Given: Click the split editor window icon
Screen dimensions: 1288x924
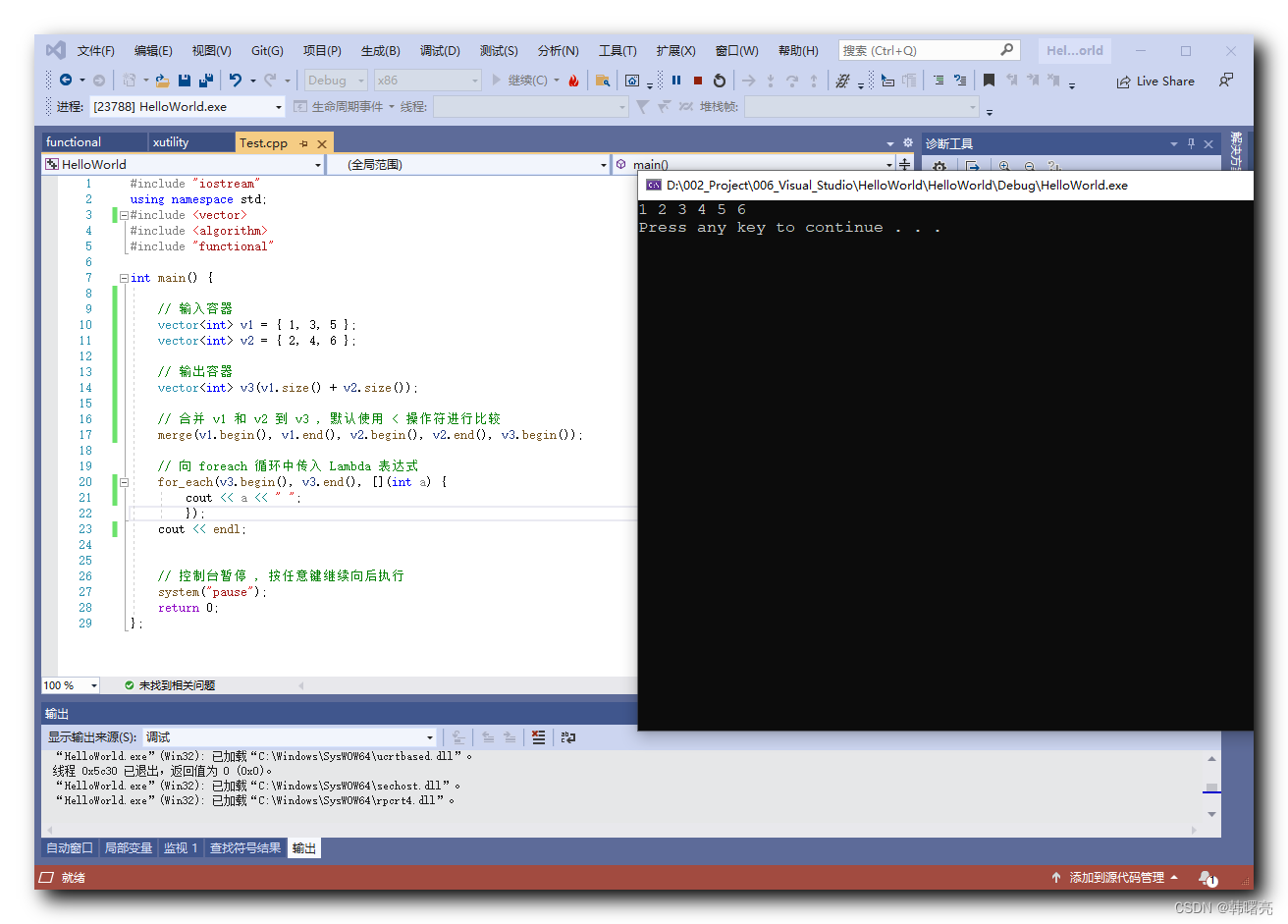Looking at the screenshot, I should [x=904, y=164].
